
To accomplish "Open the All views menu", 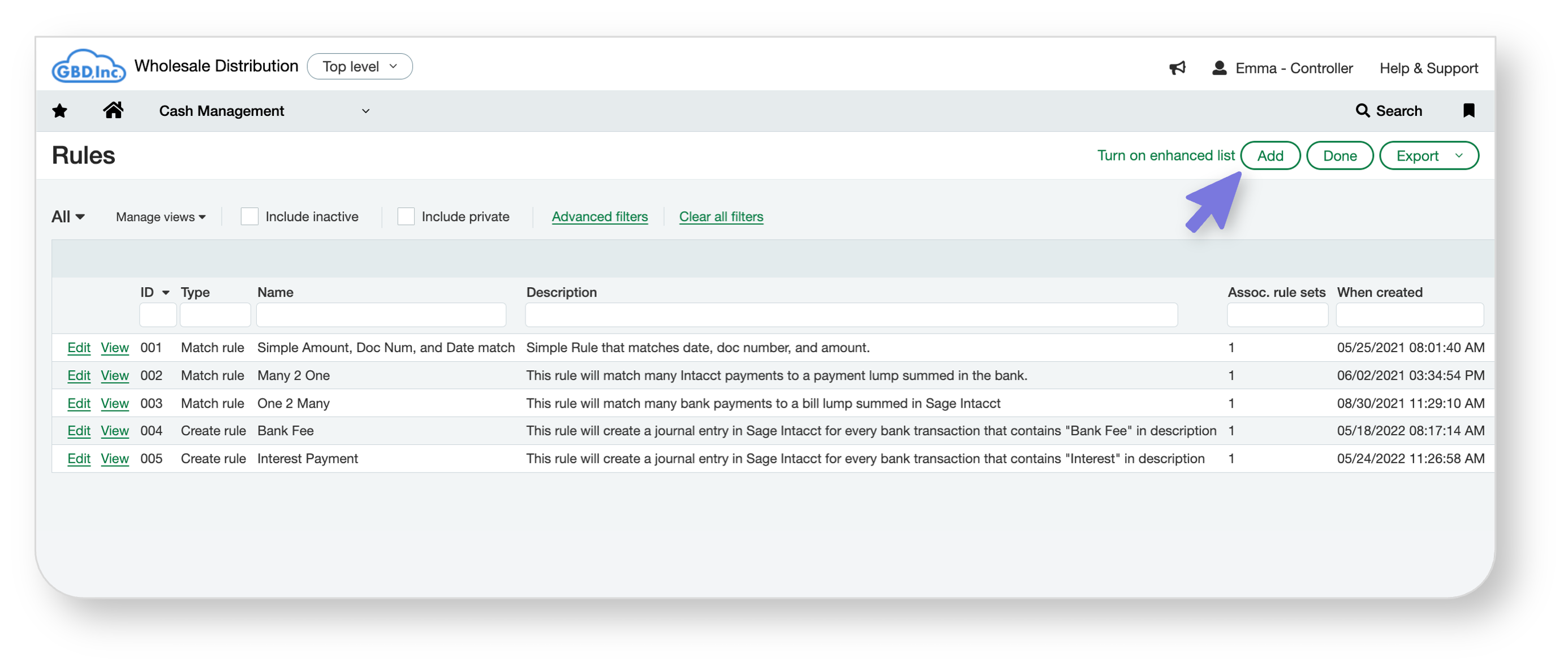I will click(x=67, y=217).
